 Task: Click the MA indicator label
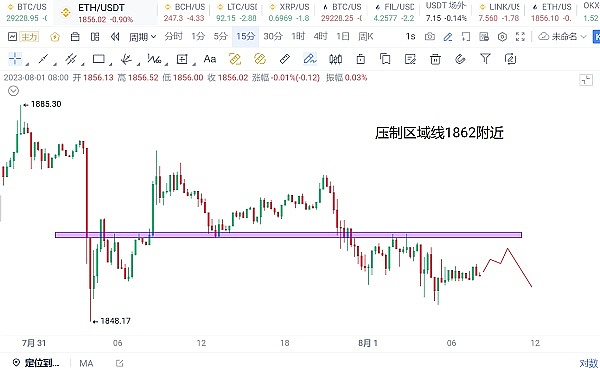point(86,363)
